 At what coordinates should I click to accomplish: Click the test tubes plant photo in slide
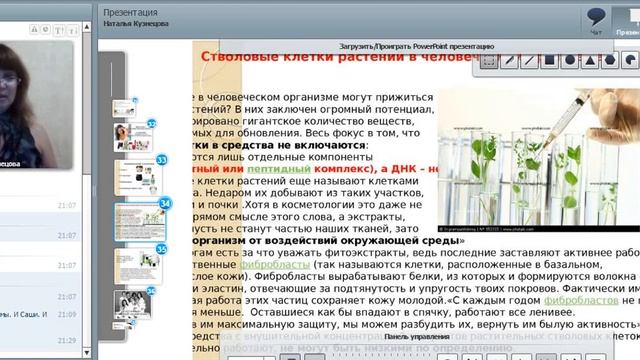click(x=539, y=160)
